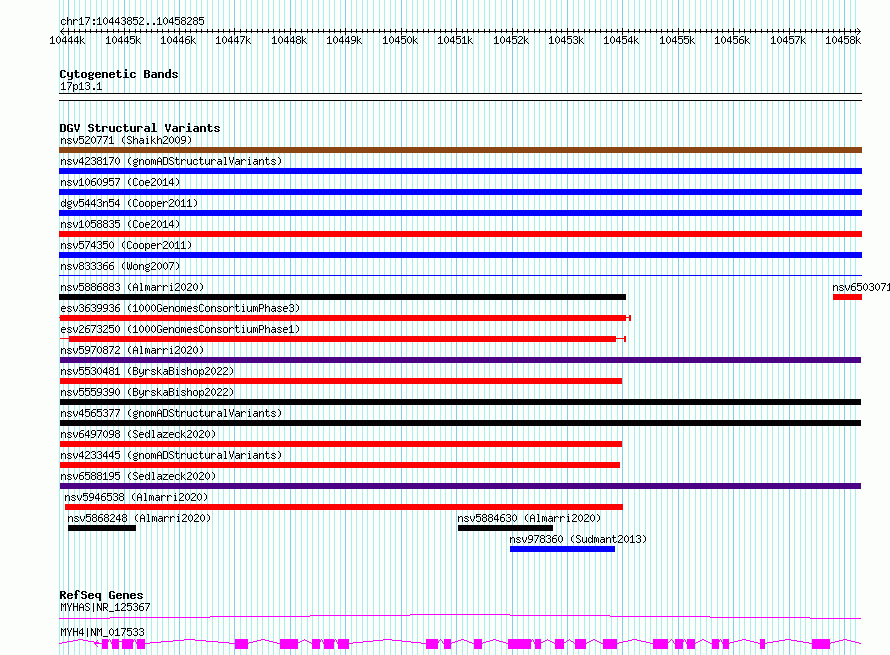Open the MYHAS|NR_125367 gene label

point(105,607)
